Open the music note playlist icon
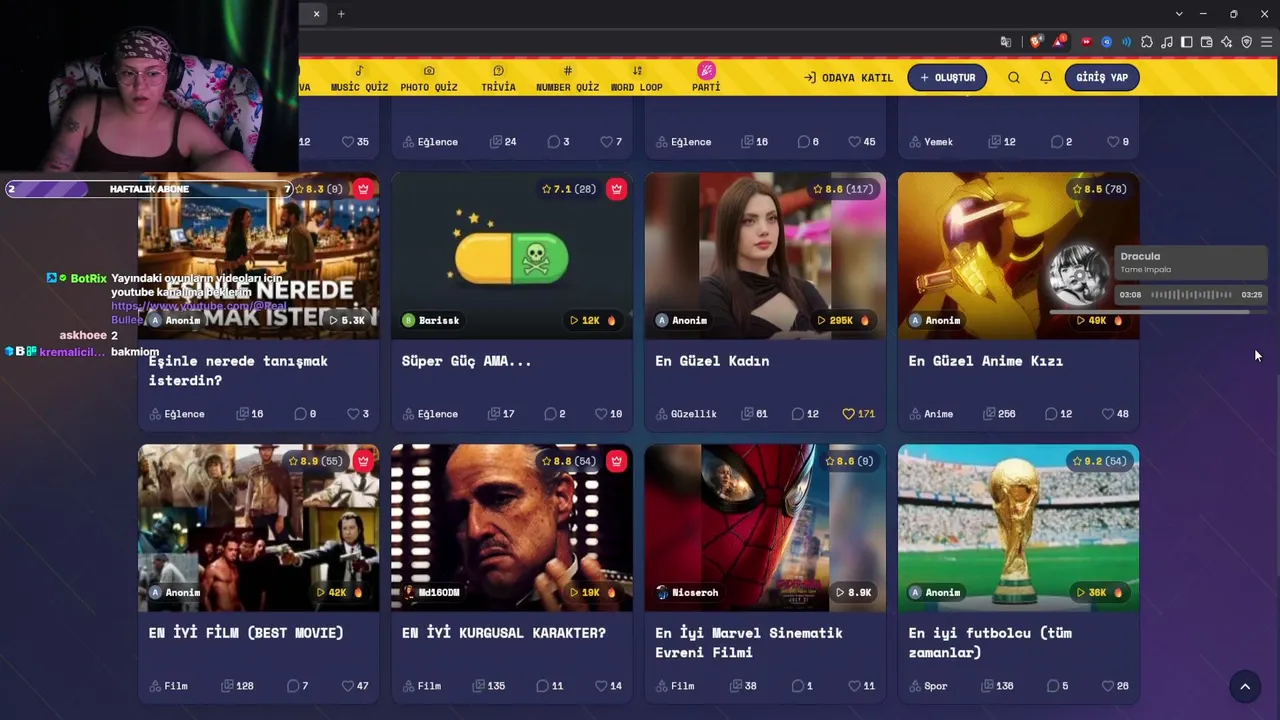 pyautogui.click(x=1167, y=42)
